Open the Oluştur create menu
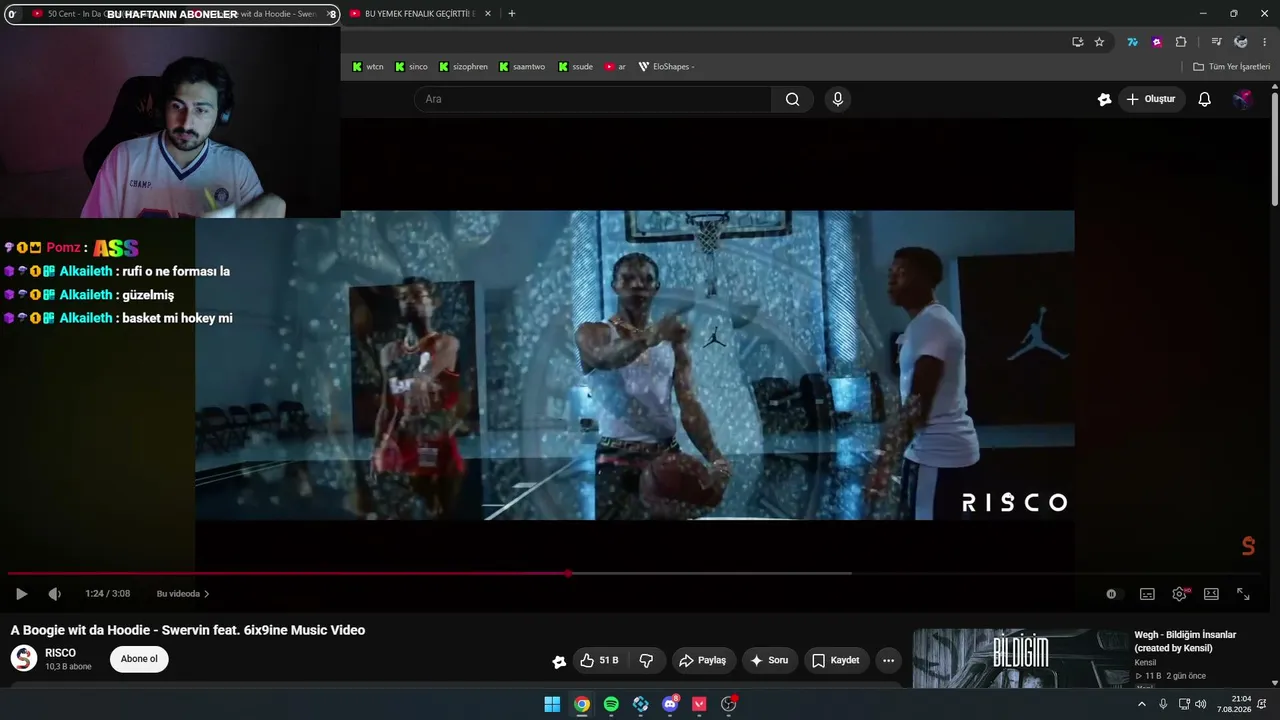 tap(1151, 99)
